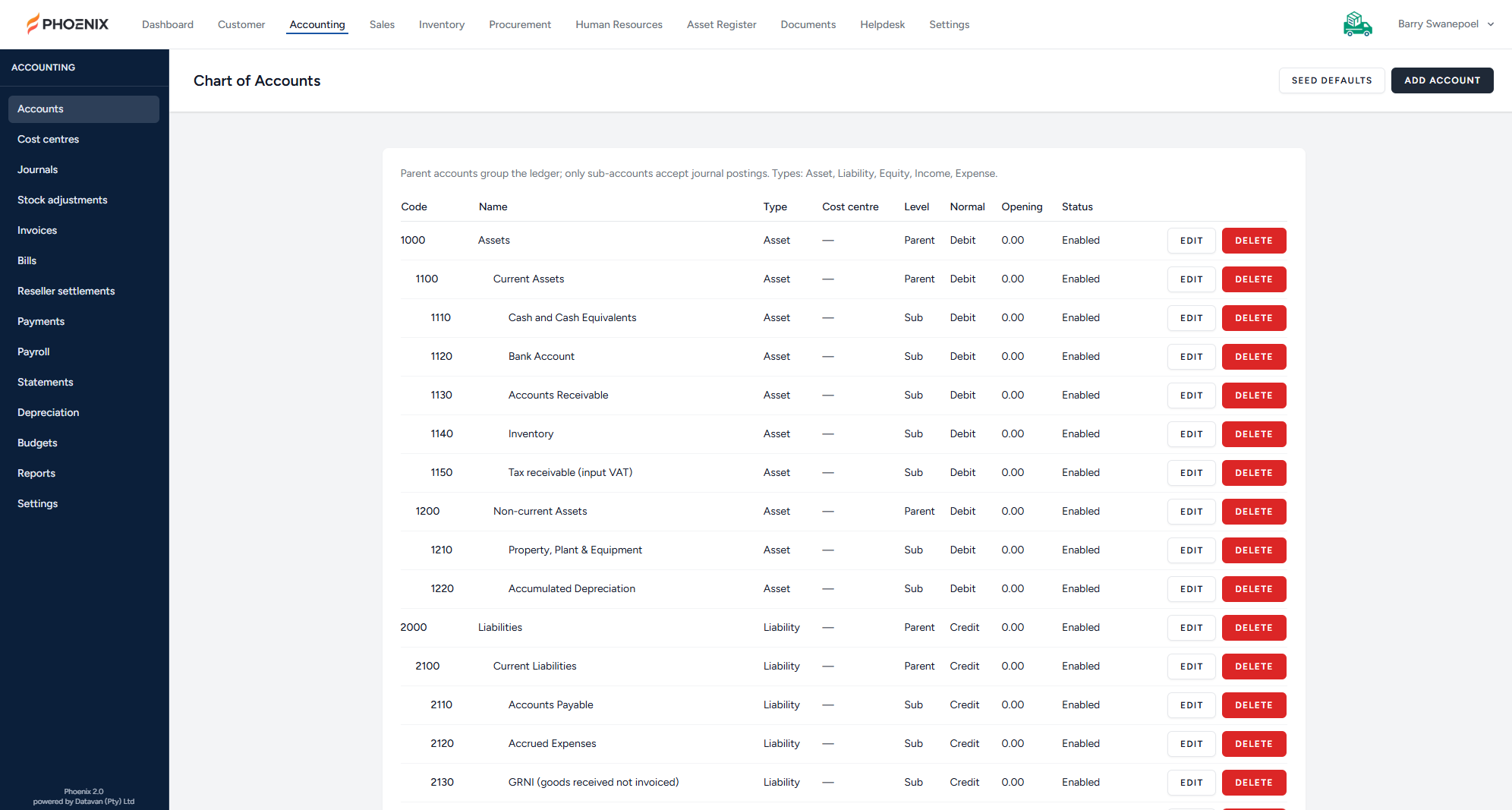This screenshot has height=810, width=1512.
Task: Open Bills in the sidebar
Action: 83,261
